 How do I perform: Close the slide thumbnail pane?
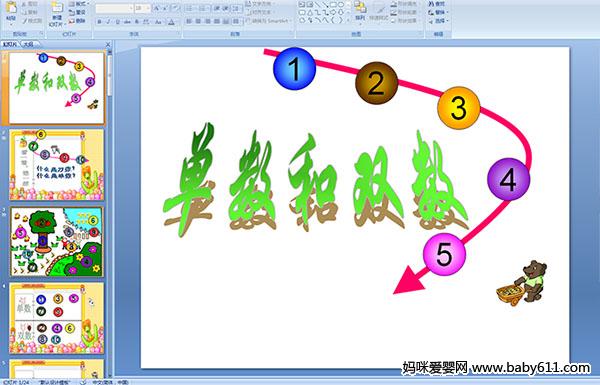pos(108,44)
